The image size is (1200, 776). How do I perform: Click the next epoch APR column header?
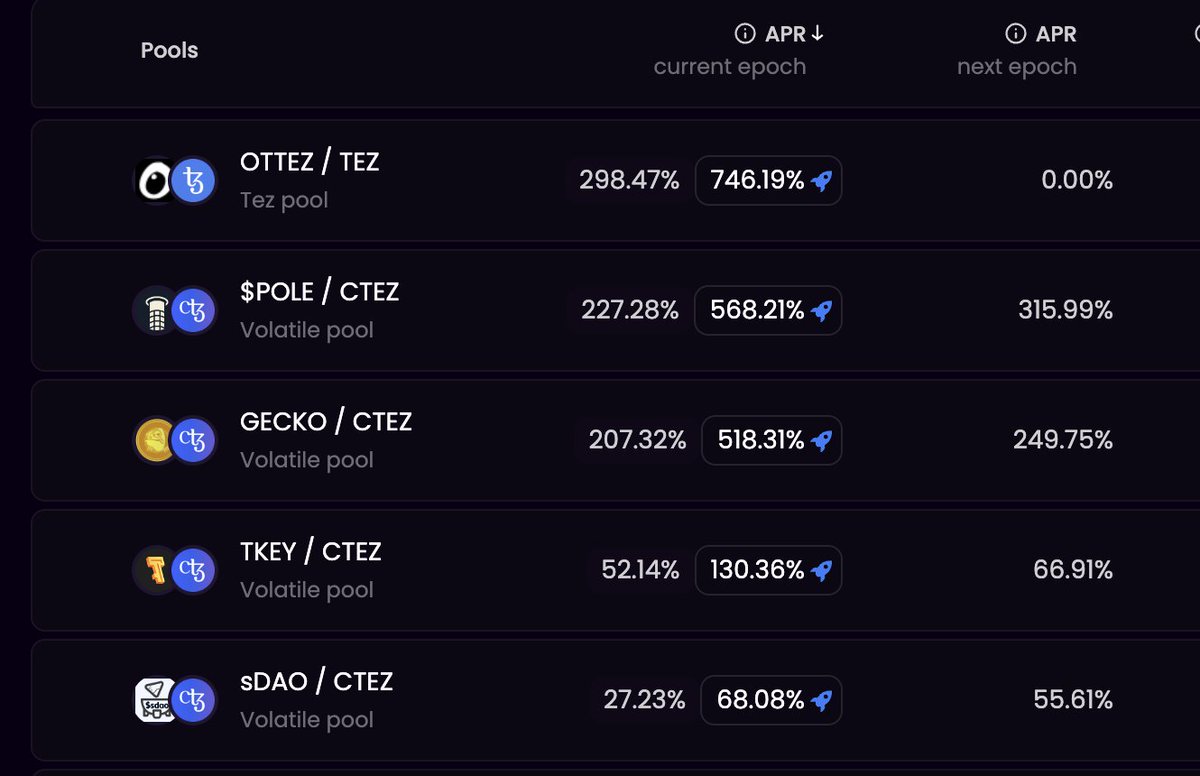[x=1017, y=50]
